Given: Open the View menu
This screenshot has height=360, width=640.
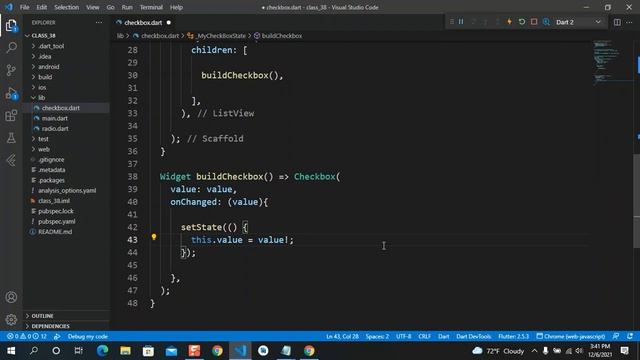Looking at the screenshot, I should pos(93,7).
